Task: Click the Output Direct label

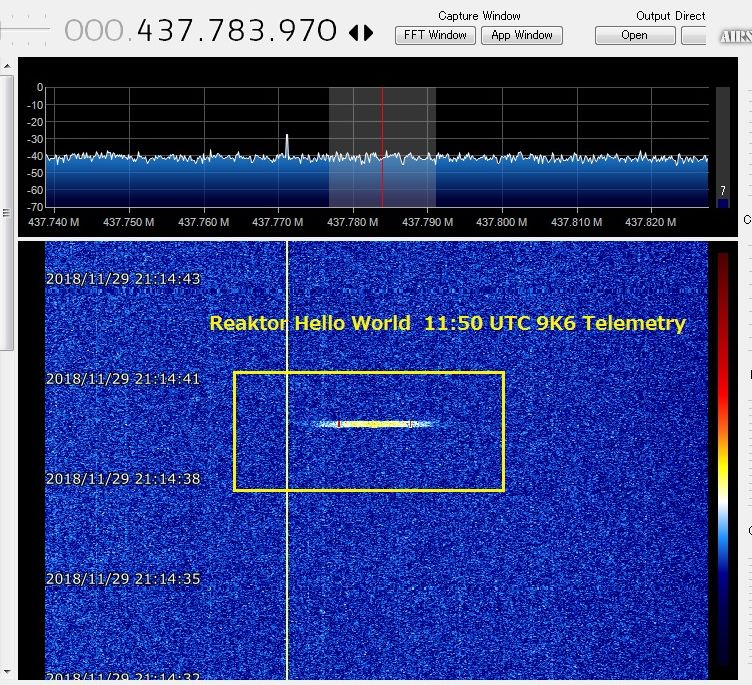Action: (670, 16)
